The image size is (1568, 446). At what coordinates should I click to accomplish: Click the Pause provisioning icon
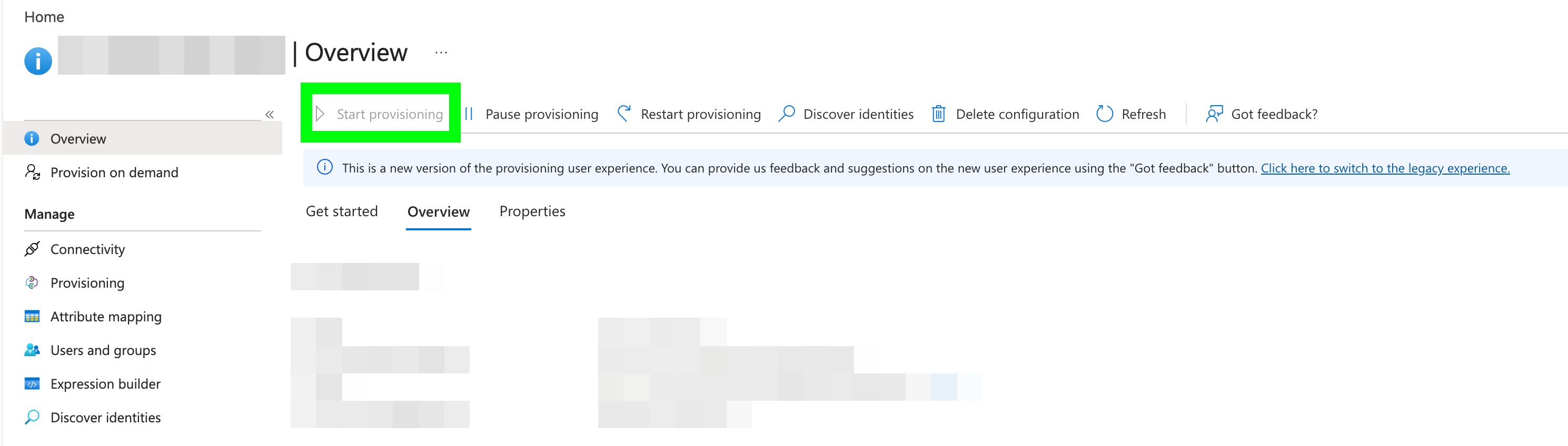pyautogui.click(x=469, y=114)
